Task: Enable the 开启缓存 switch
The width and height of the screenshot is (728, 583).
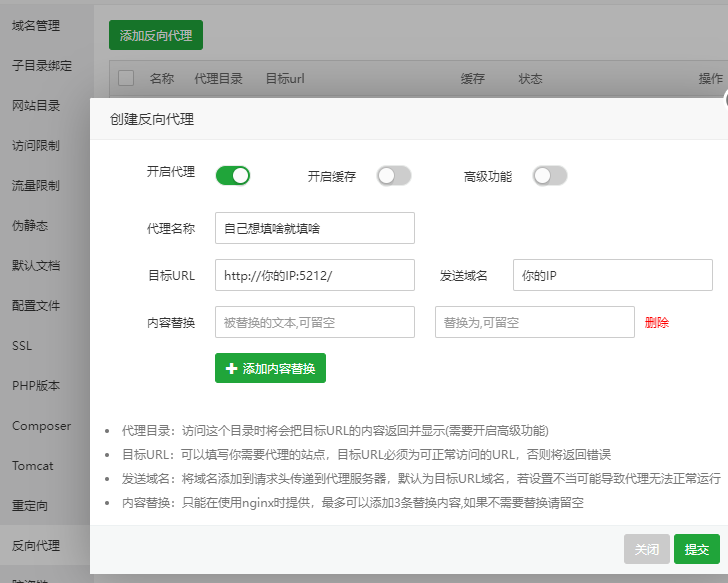Action: (393, 176)
